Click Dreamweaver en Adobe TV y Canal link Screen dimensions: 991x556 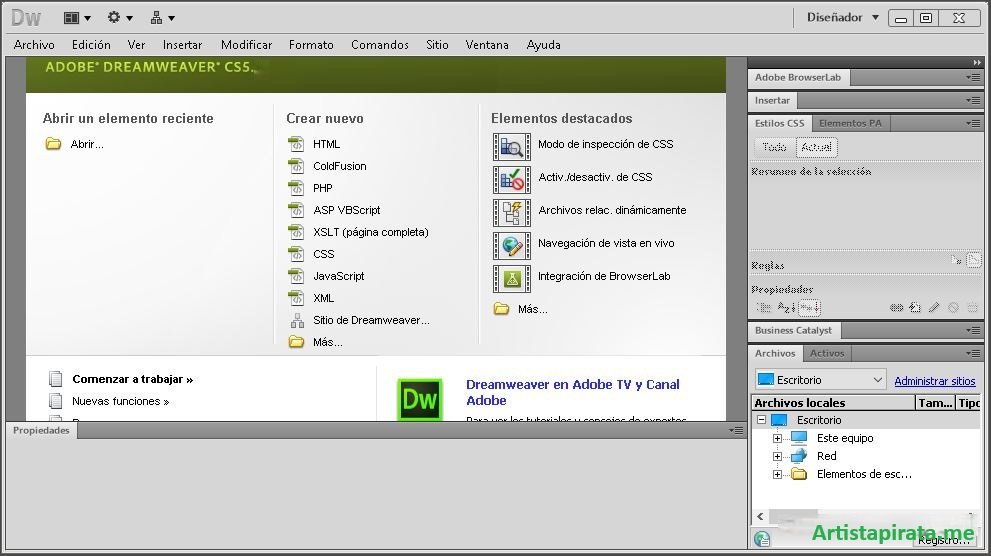pos(573,392)
